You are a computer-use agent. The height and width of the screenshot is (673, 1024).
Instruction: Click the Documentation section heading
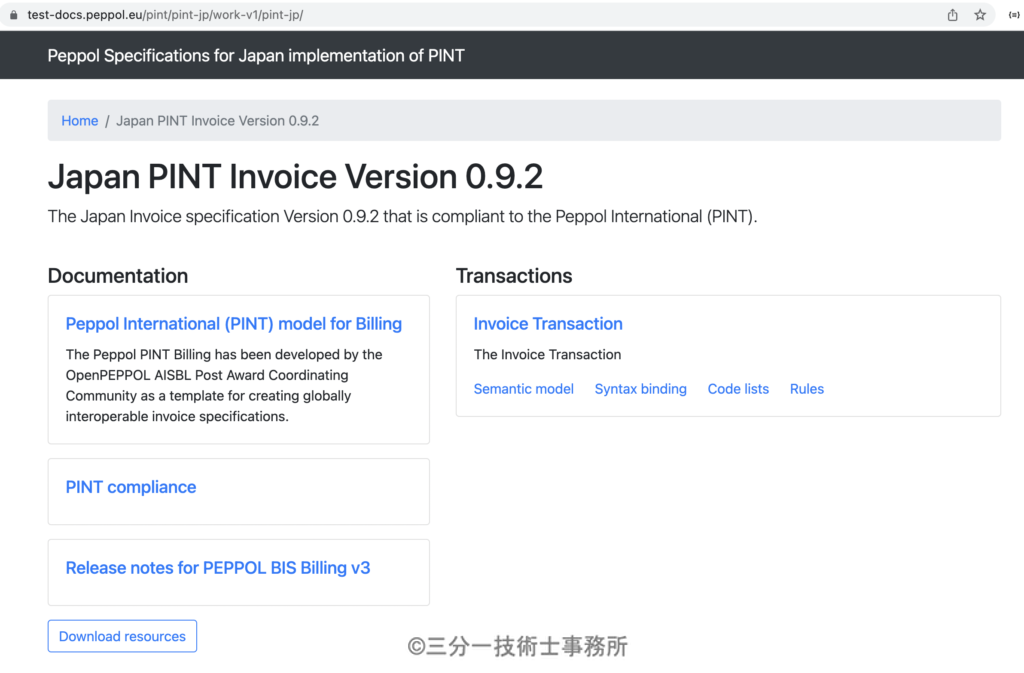coord(118,276)
